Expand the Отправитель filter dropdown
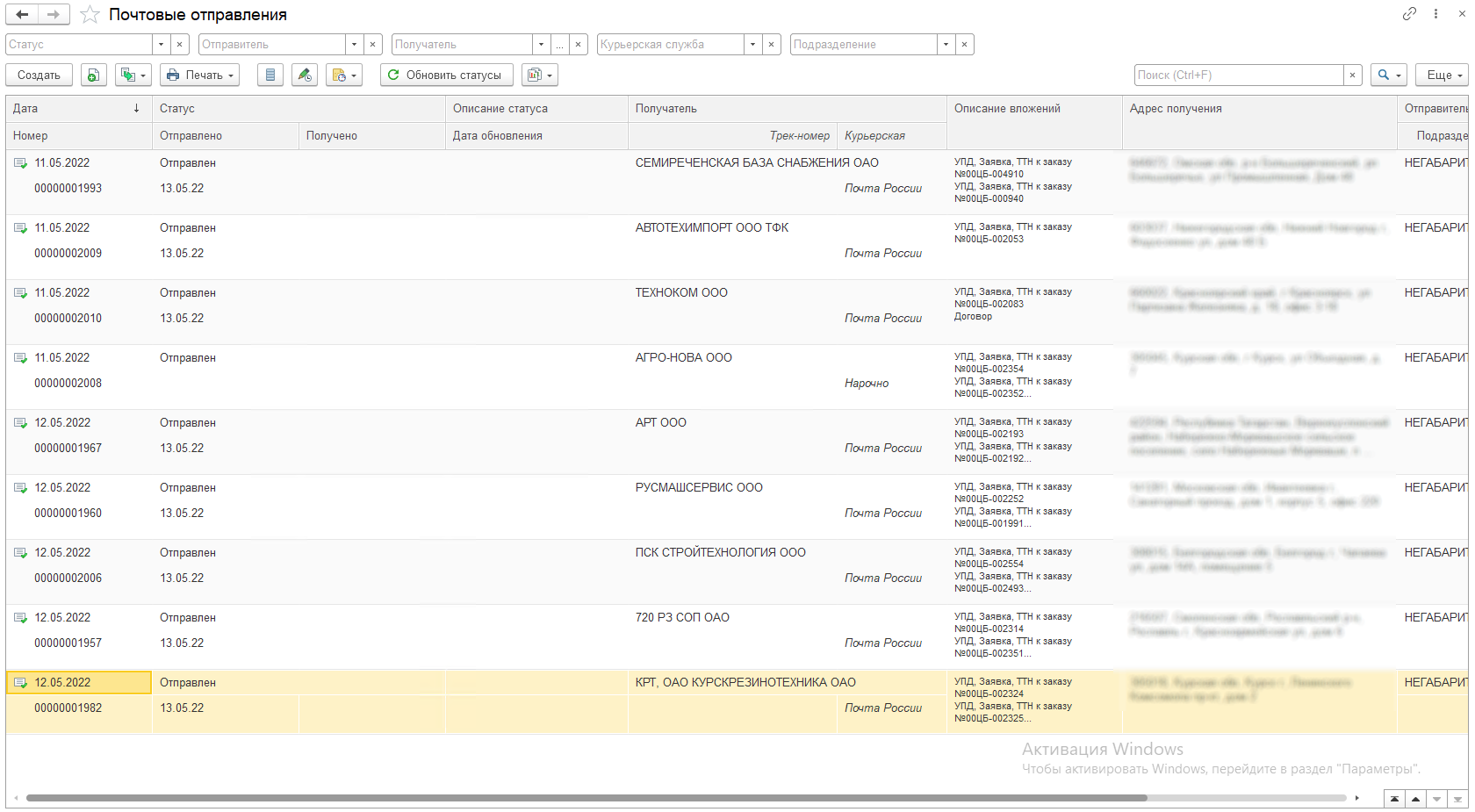1475x812 pixels. pos(354,45)
